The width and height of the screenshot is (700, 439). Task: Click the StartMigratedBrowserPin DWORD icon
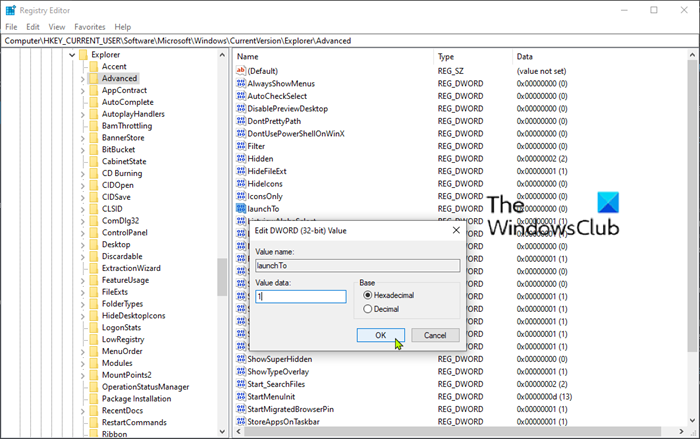(x=241, y=409)
